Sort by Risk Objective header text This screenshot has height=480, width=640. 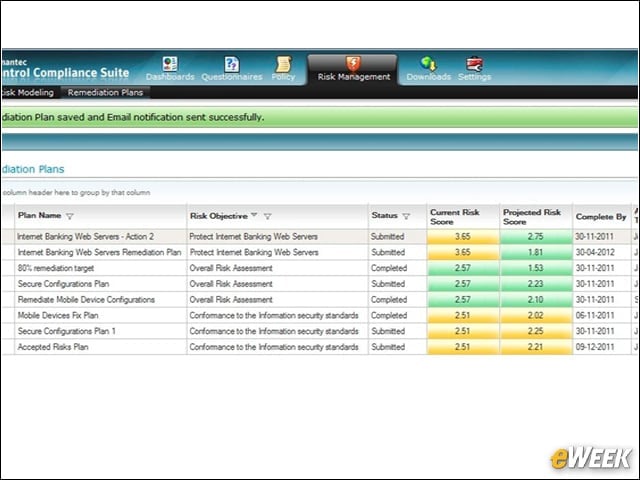tap(219, 216)
